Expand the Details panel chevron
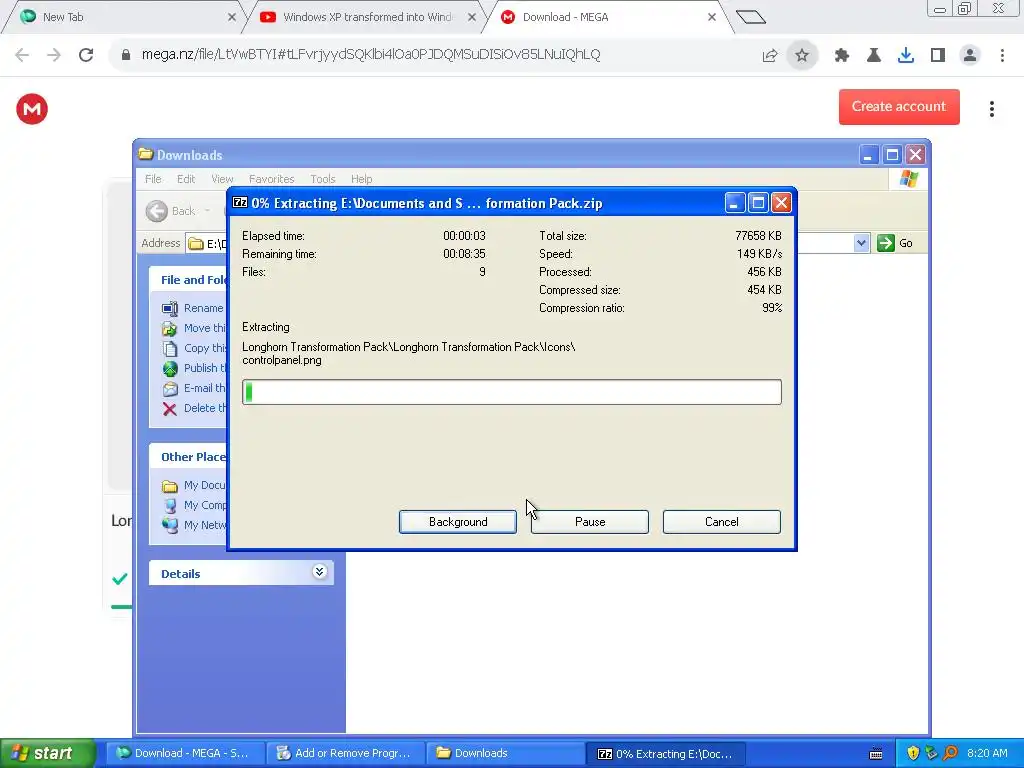Screen dimensions: 1024x768 point(319,572)
